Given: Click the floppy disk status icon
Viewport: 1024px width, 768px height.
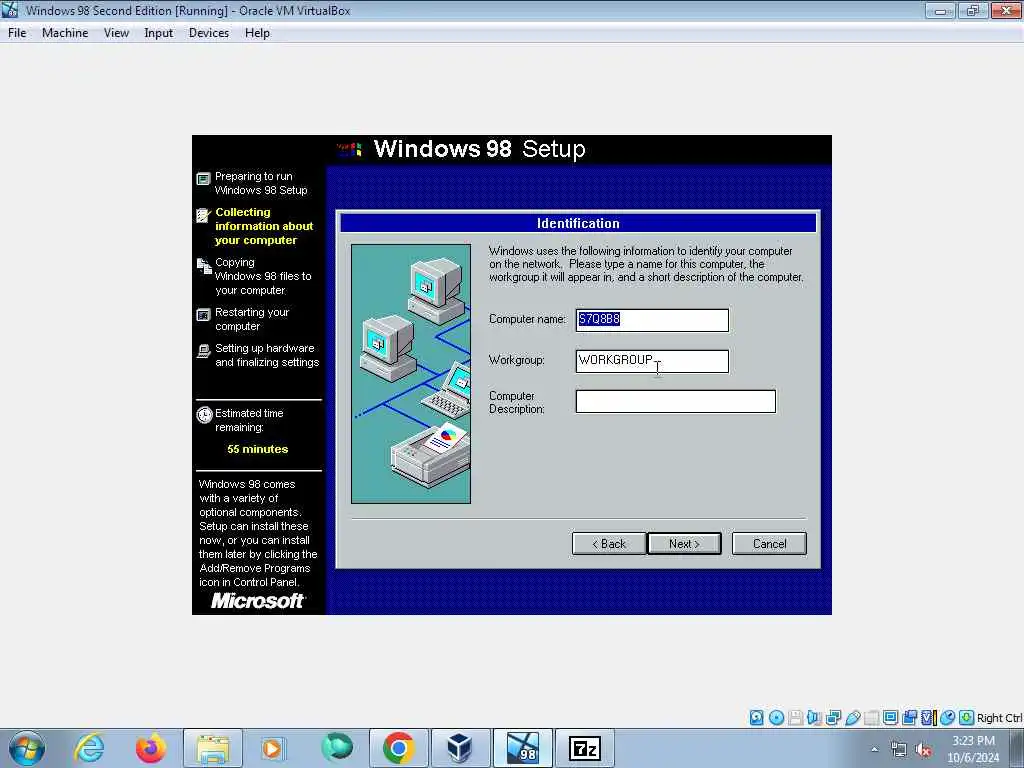Looking at the screenshot, I should click(x=795, y=718).
